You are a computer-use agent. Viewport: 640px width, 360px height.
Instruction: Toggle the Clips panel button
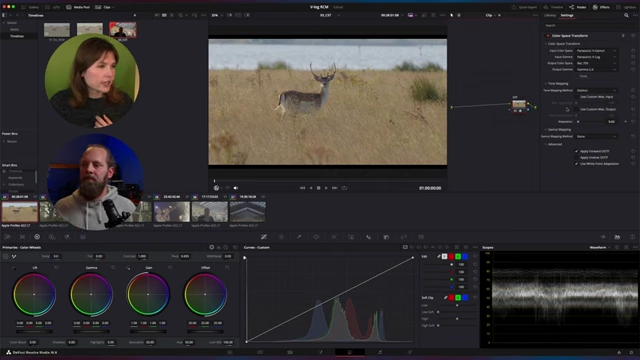[x=104, y=7]
